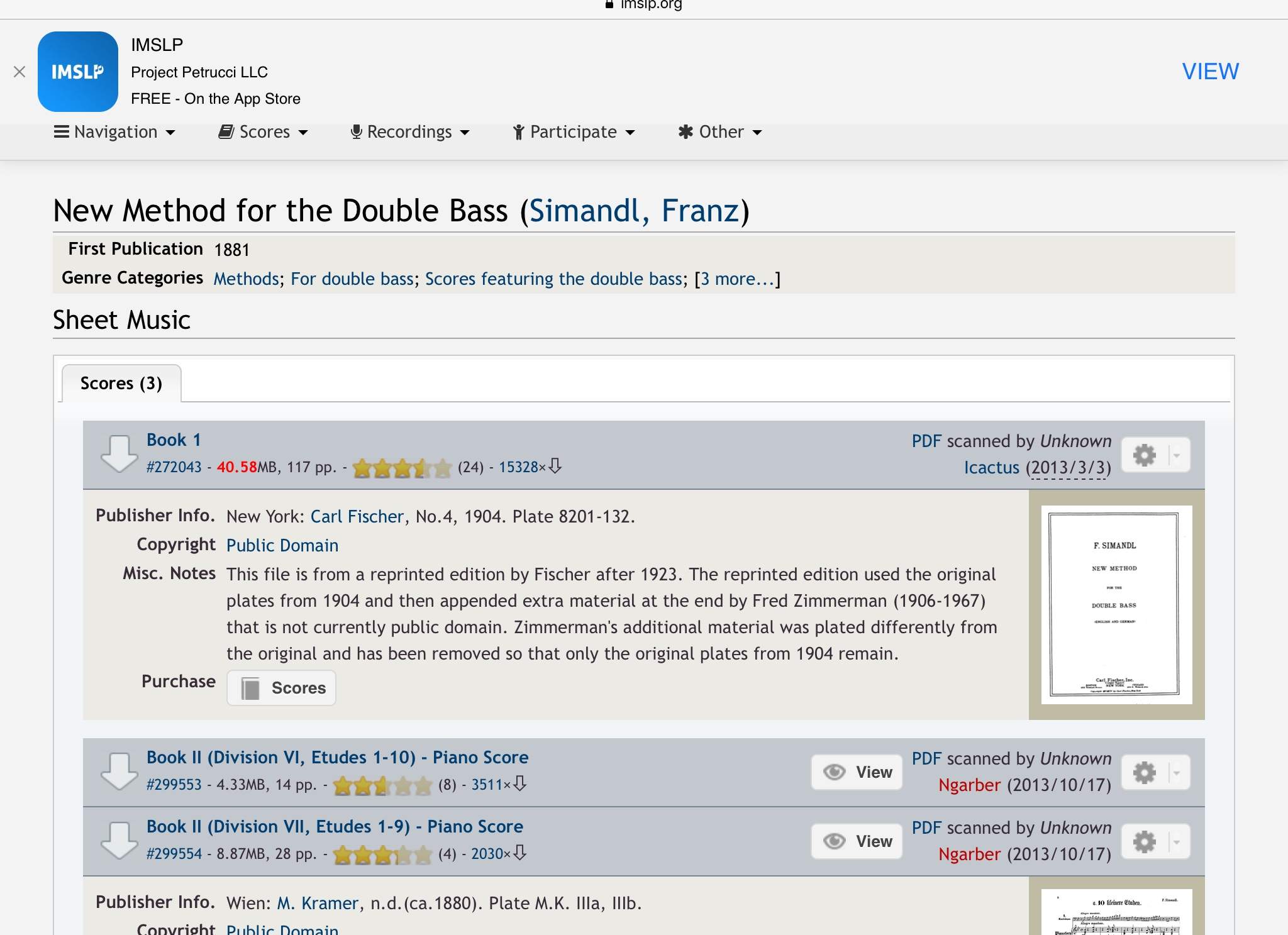Open composer page Simandl, Franz

click(x=634, y=211)
